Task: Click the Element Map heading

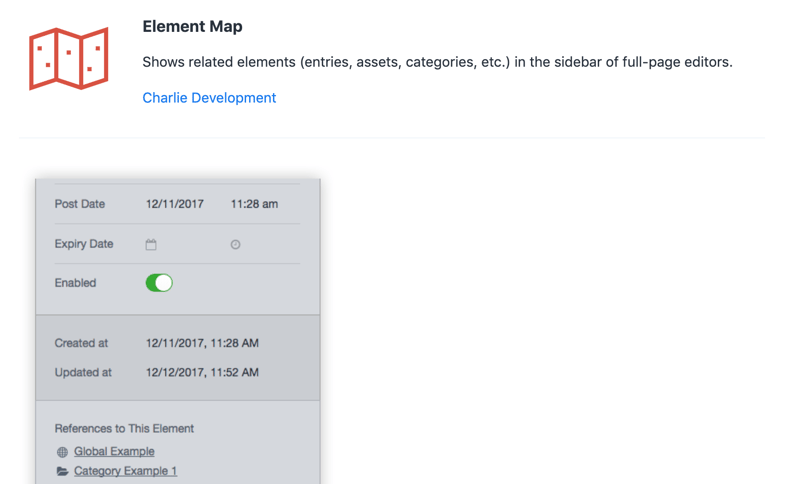Action: click(192, 27)
